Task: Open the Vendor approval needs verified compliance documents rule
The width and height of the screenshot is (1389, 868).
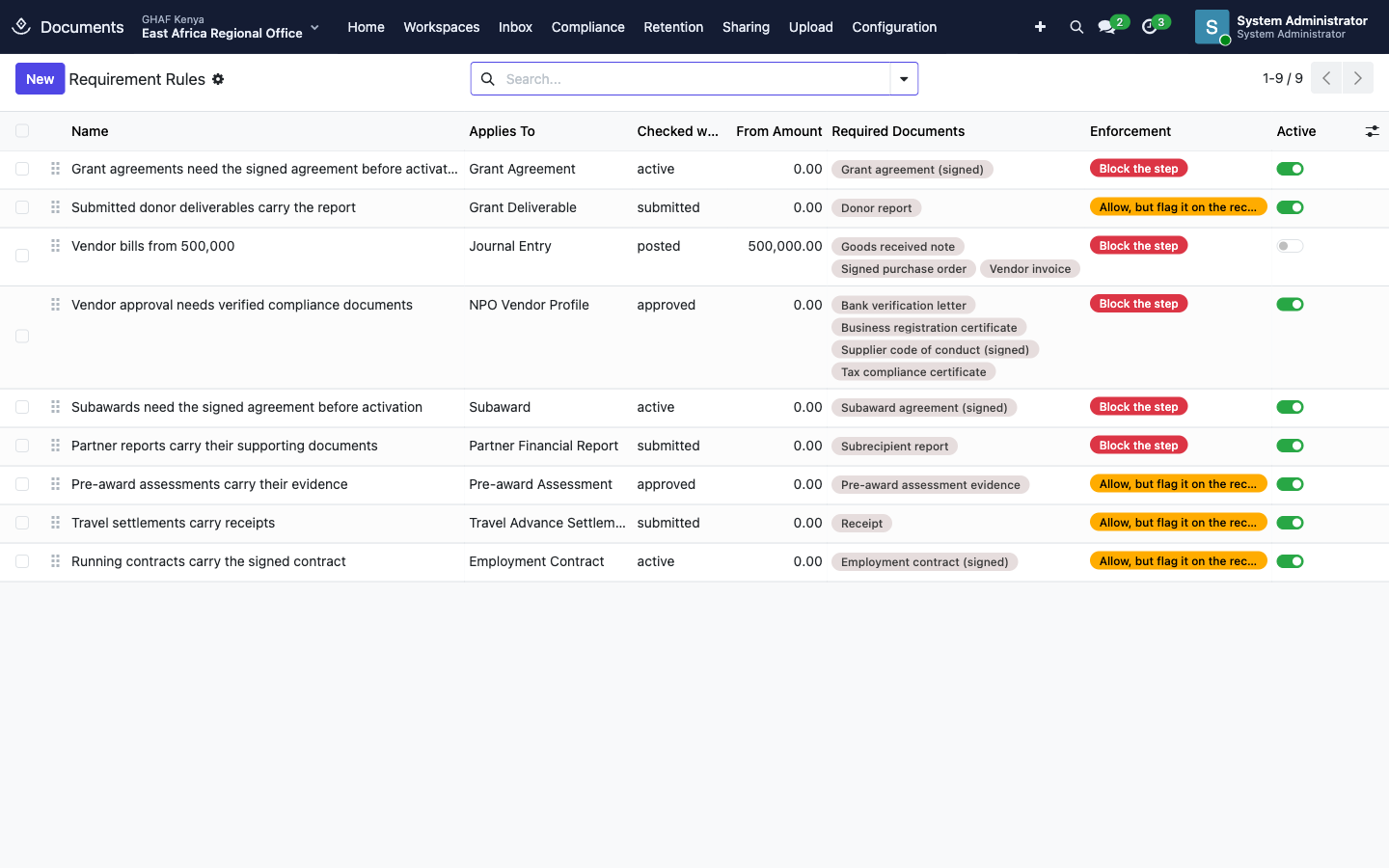Action: pyautogui.click(x=242, y=305)
